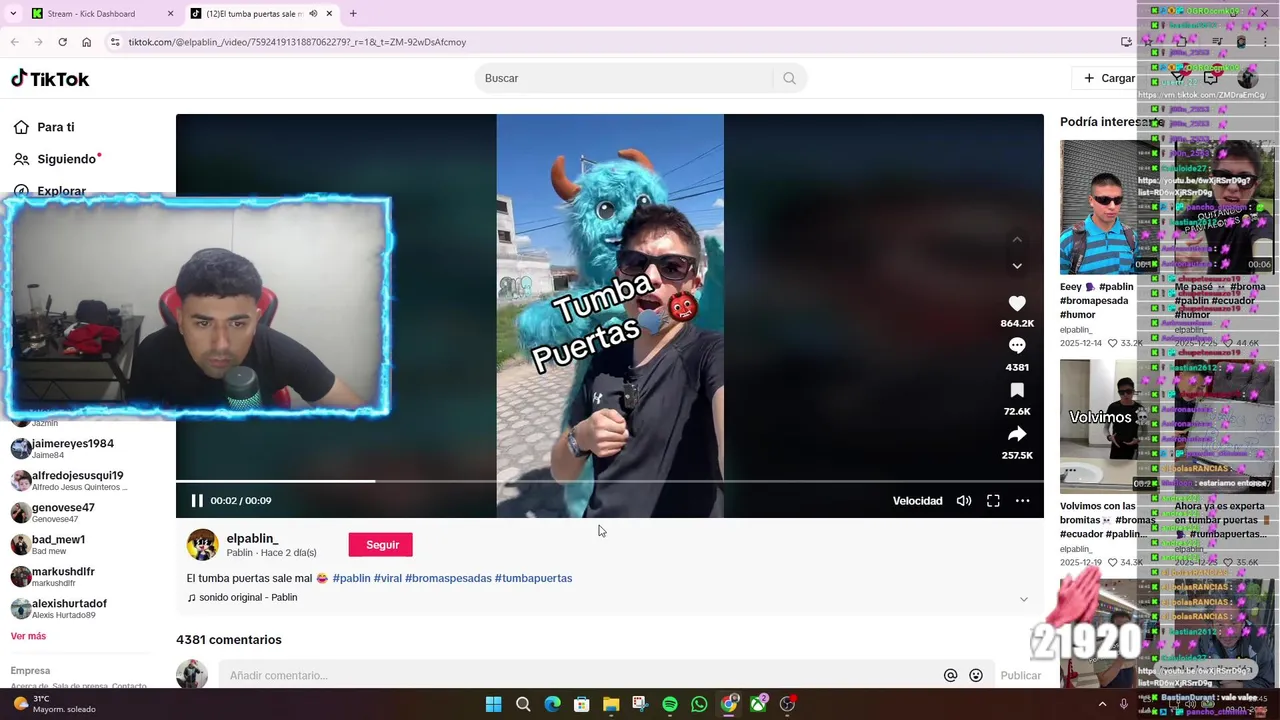Open Spotify from taskbar
The width and height of the screenshot is (1280, 720).
coord(669,705)
